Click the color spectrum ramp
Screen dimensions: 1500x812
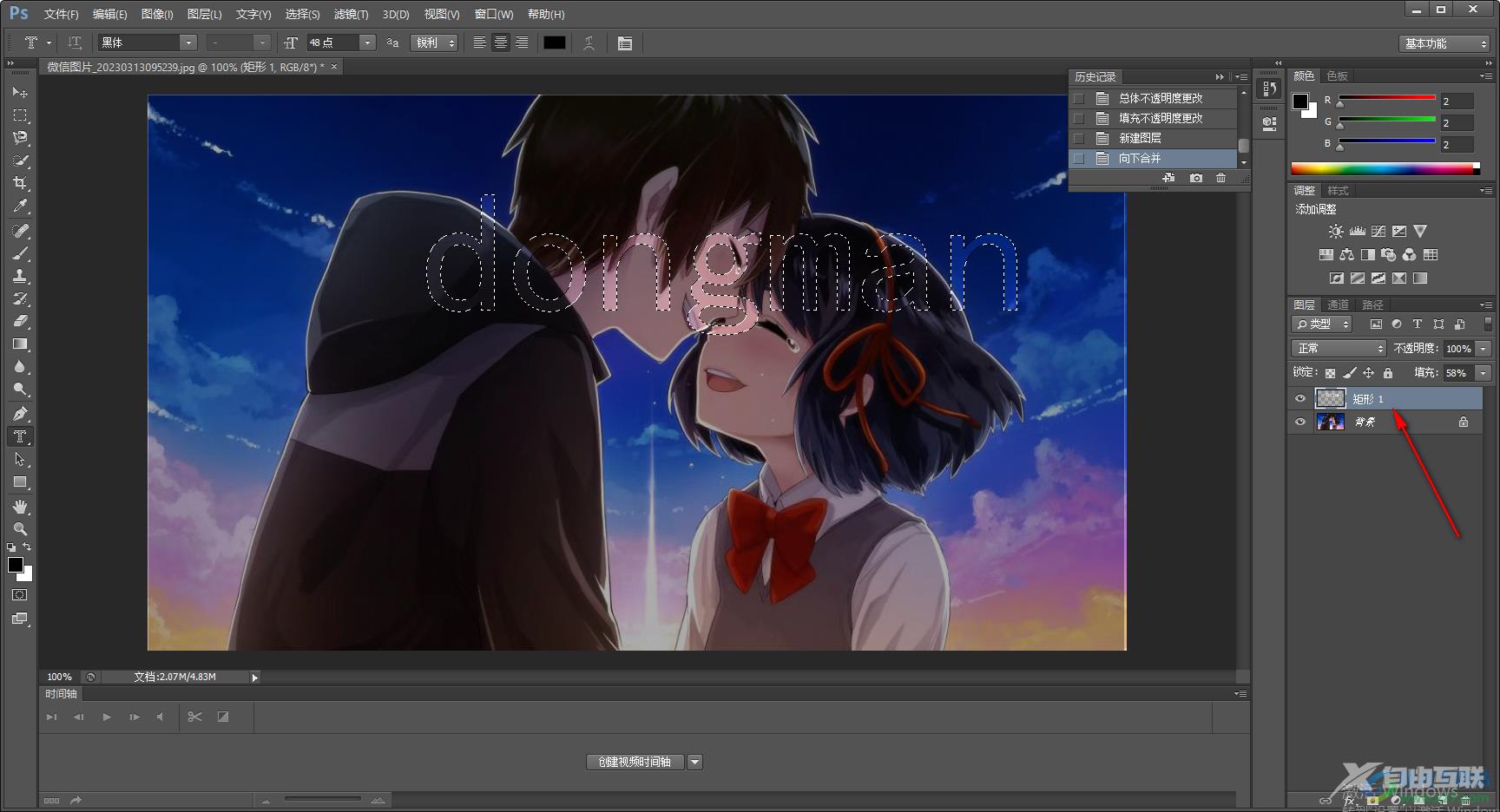(1385, 168)
